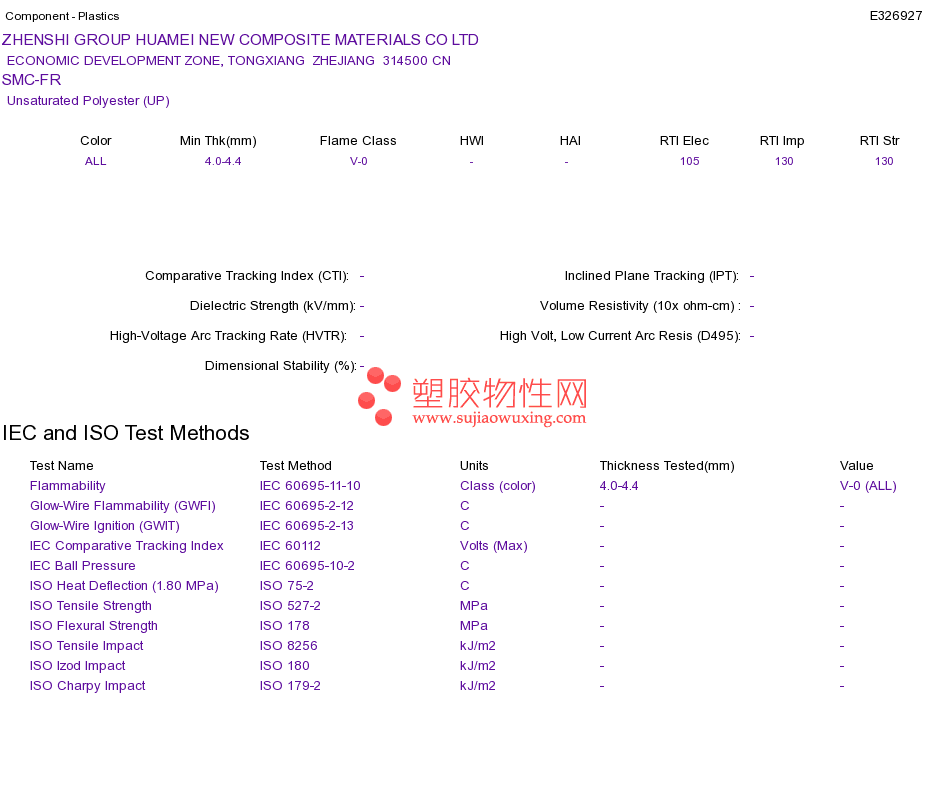The image size is (950, 800).
Task: Open the SMC-FR material designation link
Action: 32,80
